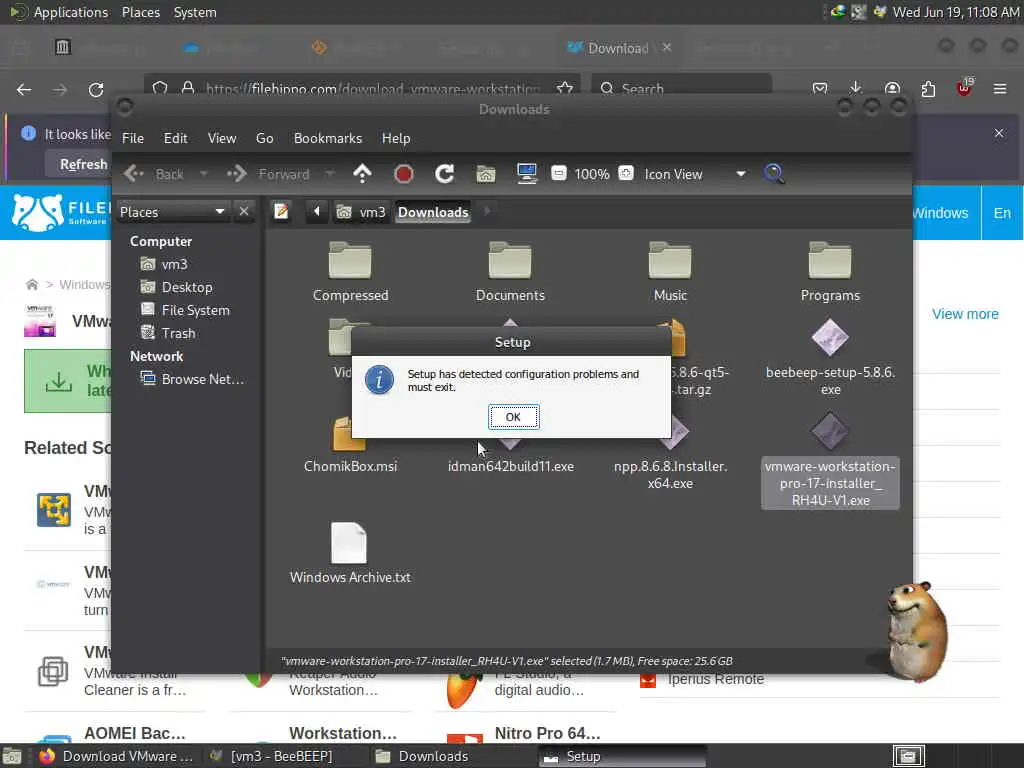Open the System menu in top panel

click(195, 12)
